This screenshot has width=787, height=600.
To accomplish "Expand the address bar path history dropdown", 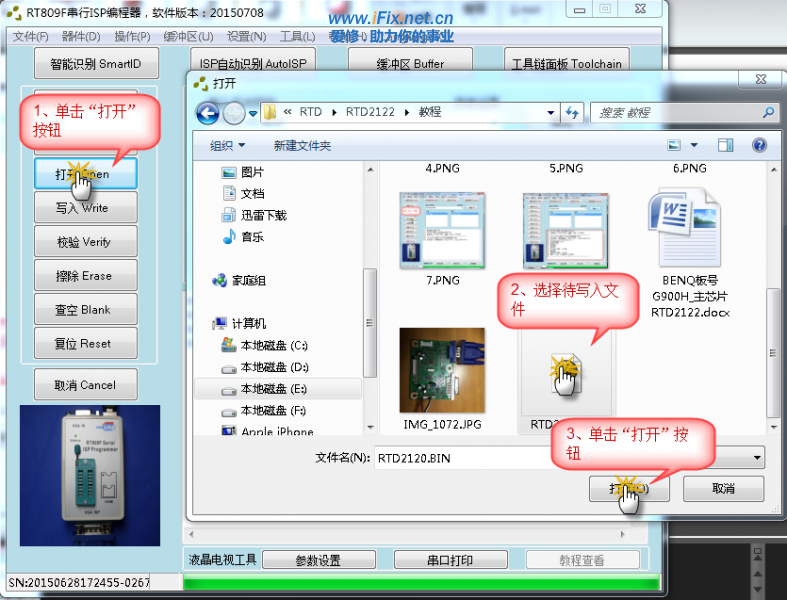I will (551, 112).
